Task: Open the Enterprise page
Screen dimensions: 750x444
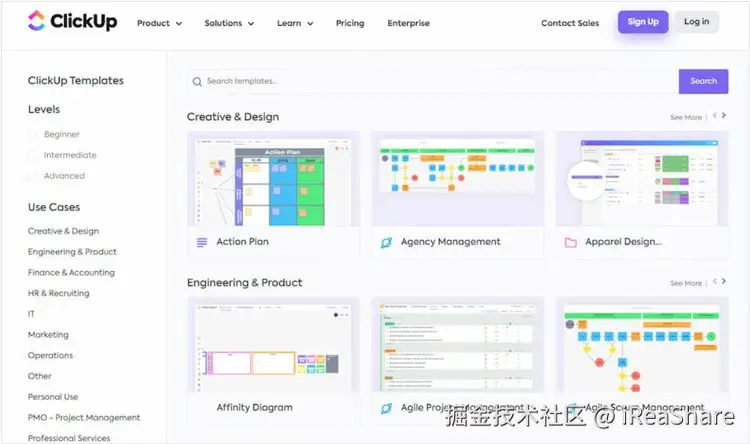Action: point(408,23)
